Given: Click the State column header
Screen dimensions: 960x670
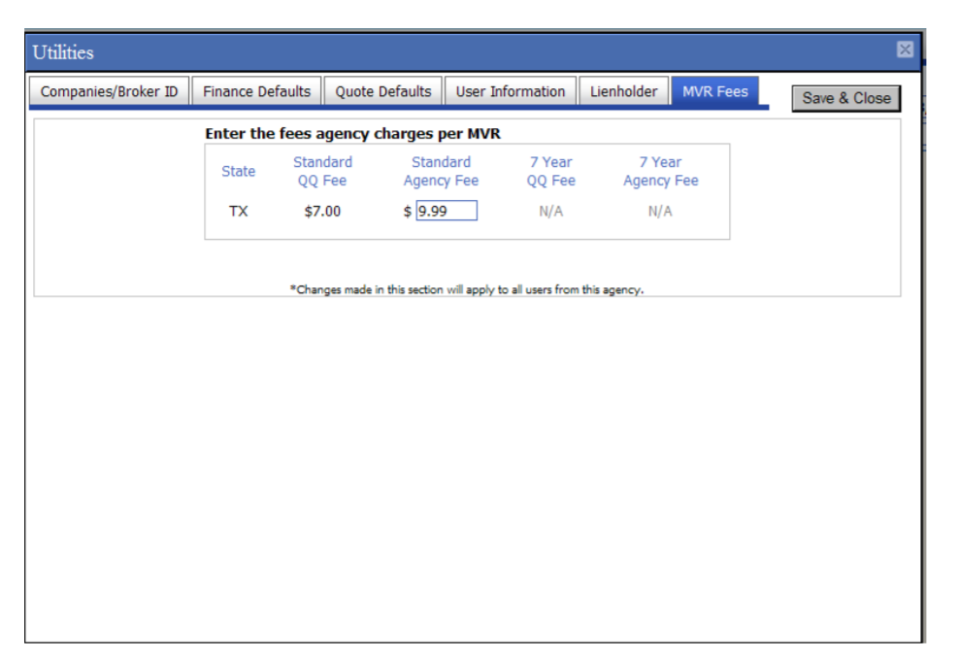Looking at the screenshot, I should click(x=238, y=171).
